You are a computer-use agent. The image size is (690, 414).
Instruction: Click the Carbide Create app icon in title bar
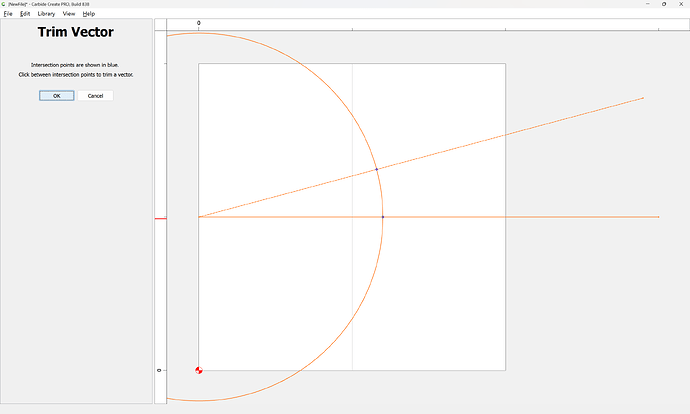[x=4, y=4]
